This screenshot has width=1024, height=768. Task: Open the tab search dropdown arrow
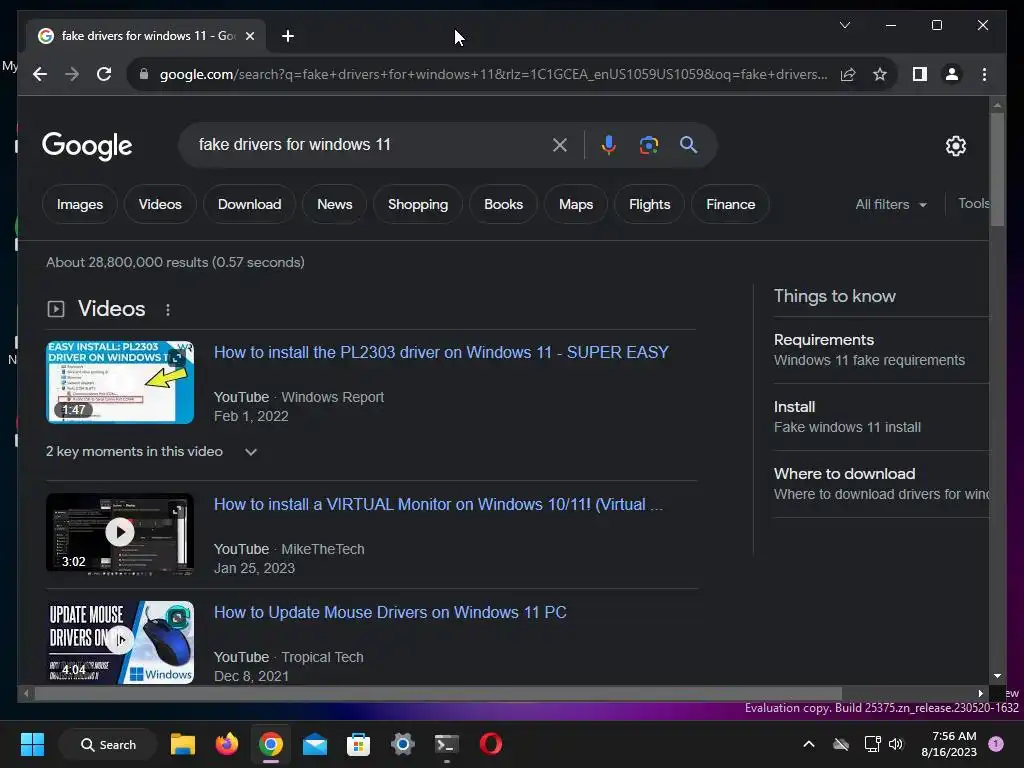844,25
